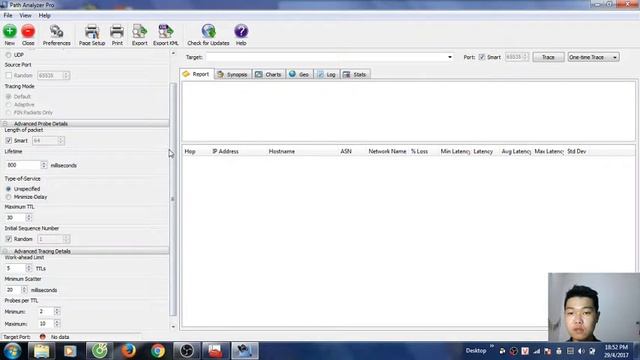Click the ASN column header
The height and width of the screenshot is (360, 640).
[x=346, y=151]
